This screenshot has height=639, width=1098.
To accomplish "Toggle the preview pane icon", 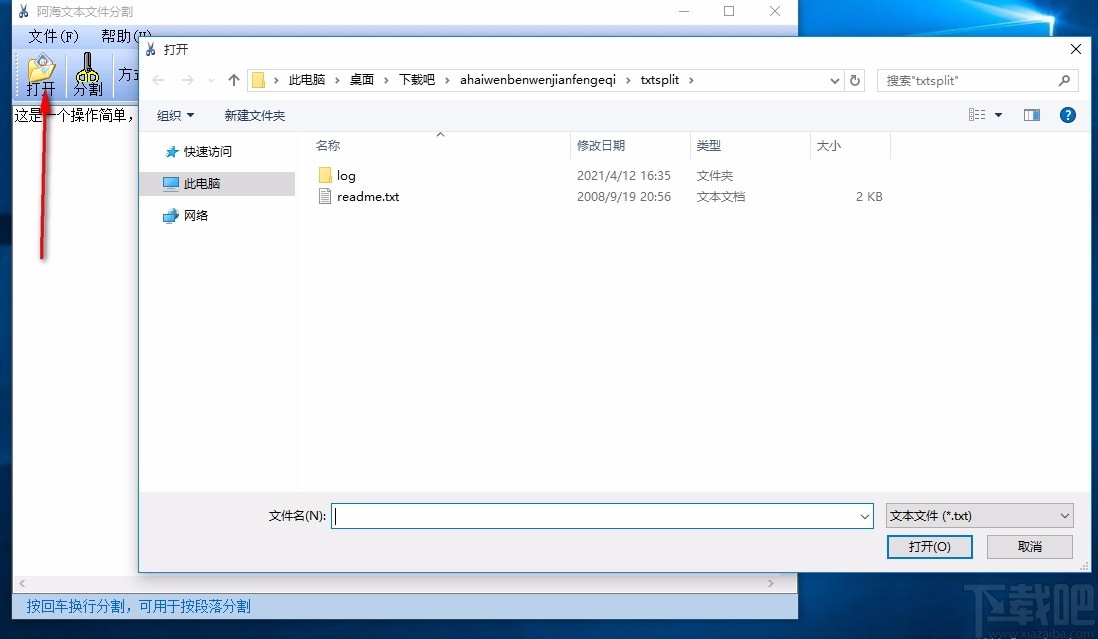I will pos(1031,114).
